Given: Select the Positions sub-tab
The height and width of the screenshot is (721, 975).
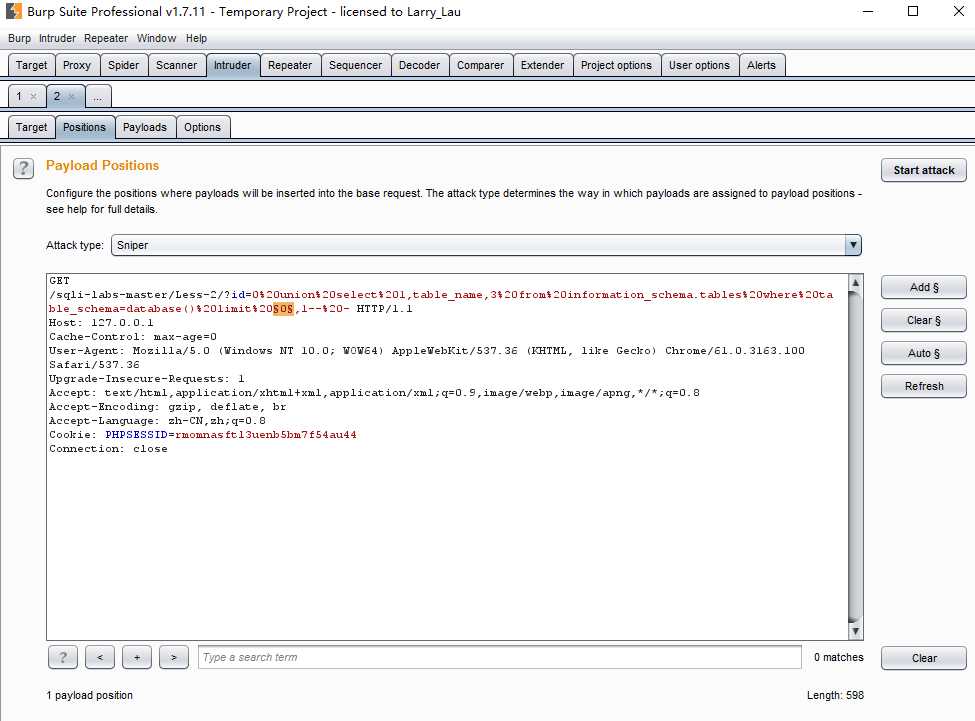Looking at the screenshot, I should point(85,127).
